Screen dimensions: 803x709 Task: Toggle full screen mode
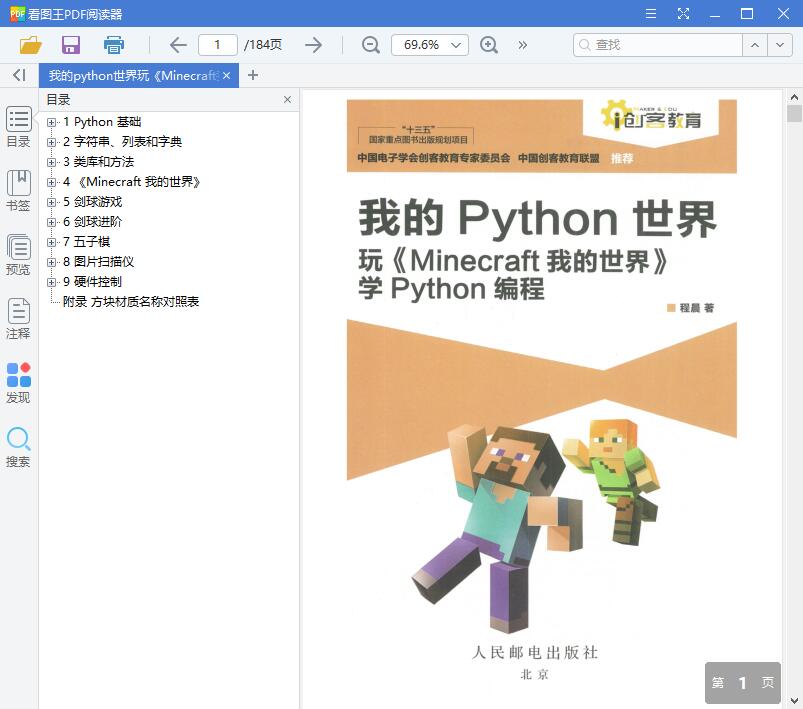[684, 13]
